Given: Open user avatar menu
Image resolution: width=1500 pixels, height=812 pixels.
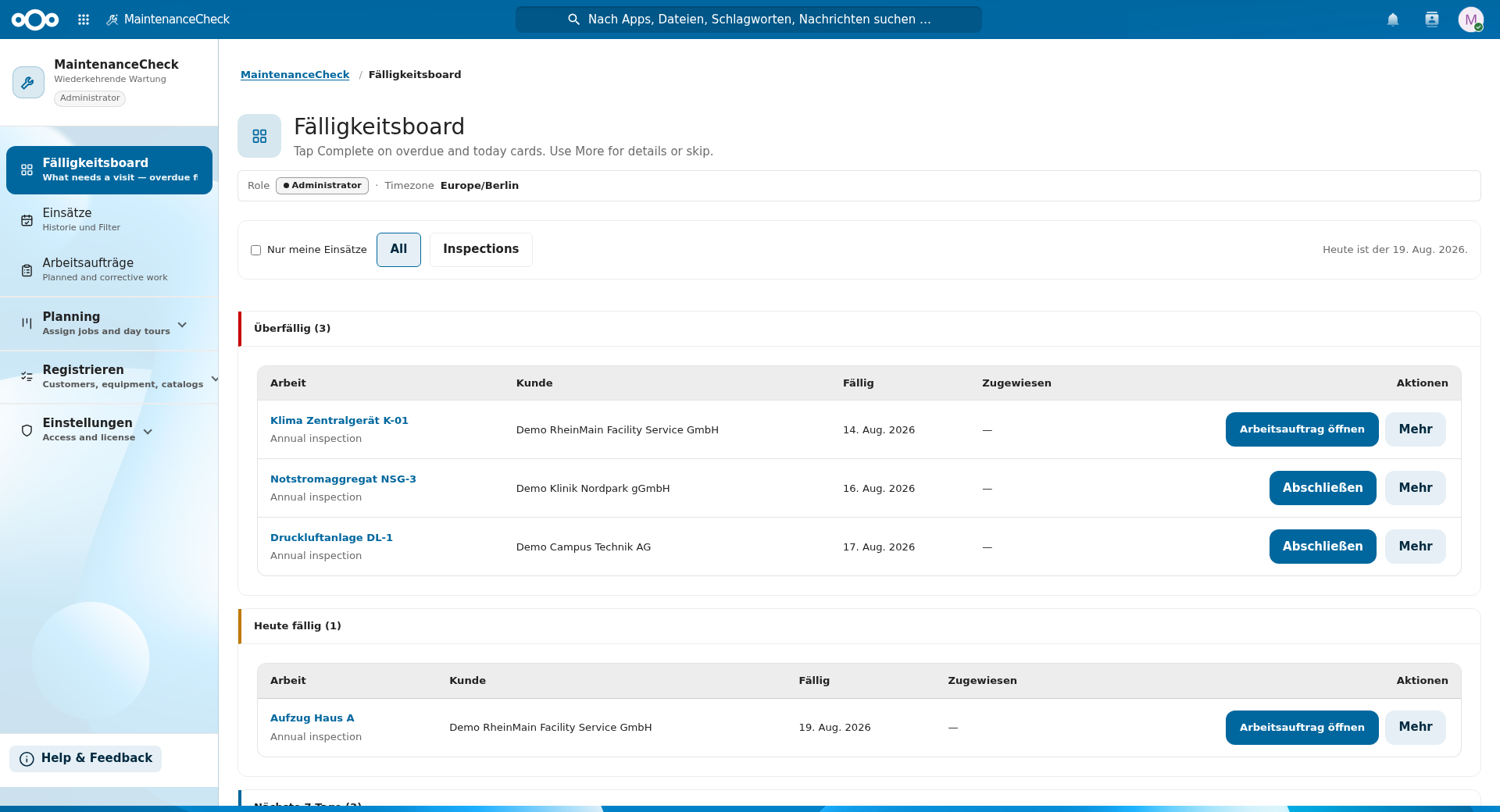Looking at the screenshot, I should [x=1471, y=20].
